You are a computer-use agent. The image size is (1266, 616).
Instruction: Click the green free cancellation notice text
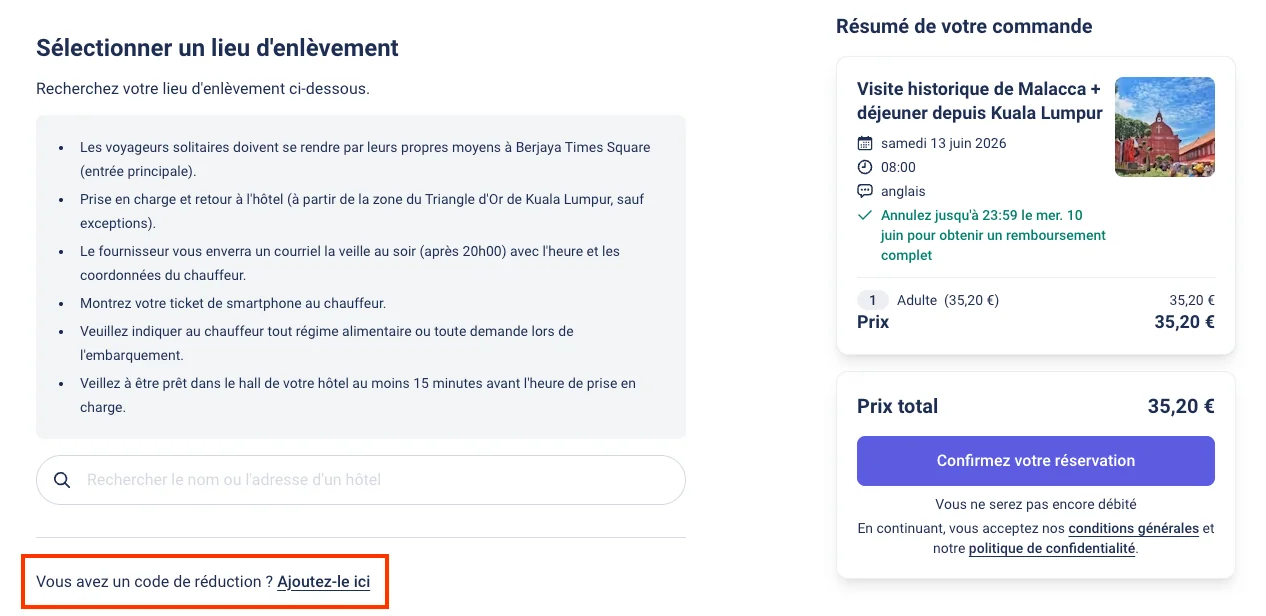[993, 235]
